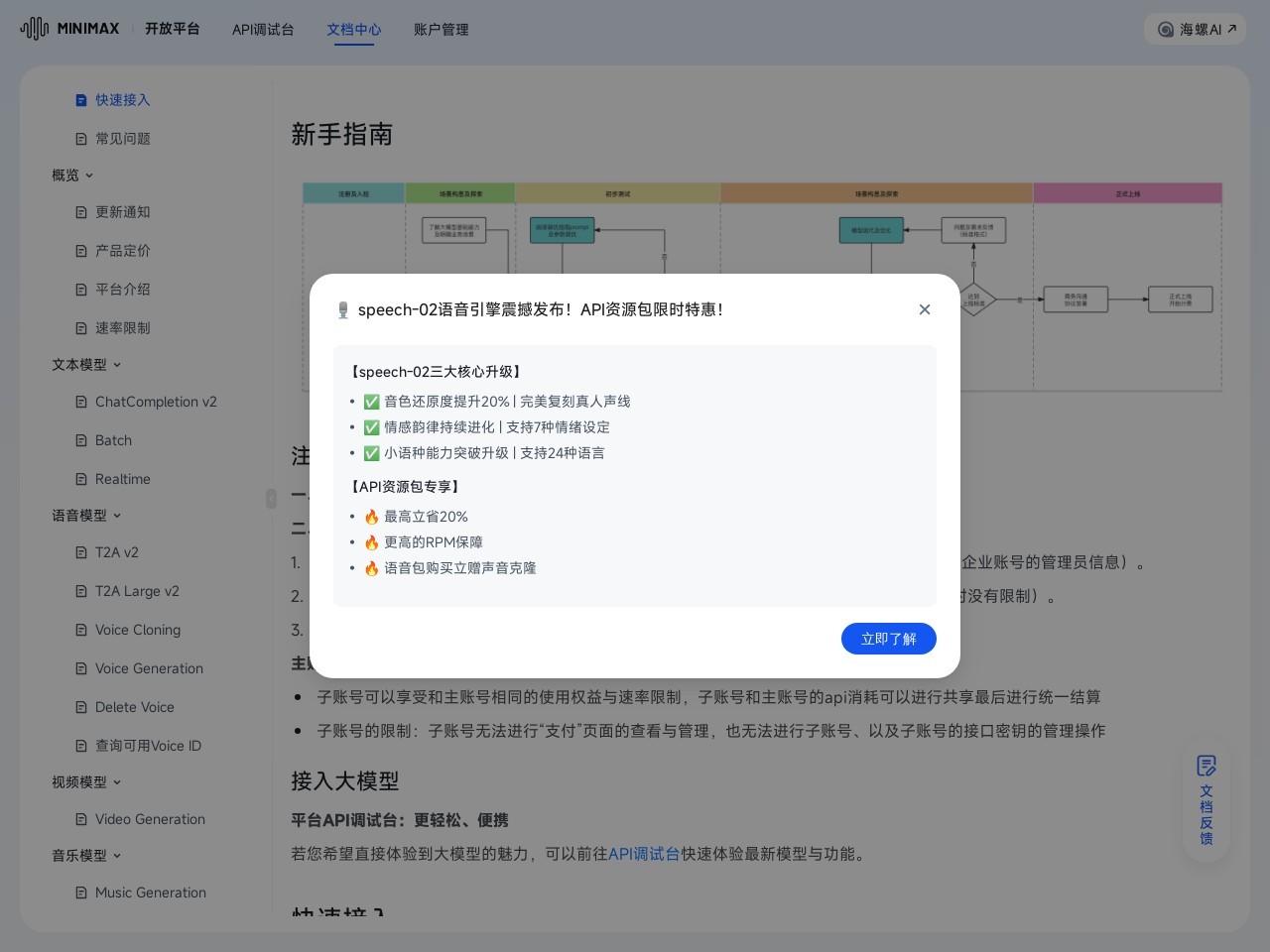Click the document icon beside Video Generation
This screenshot has width=1270, height=952.
click(x=81, y=819)
